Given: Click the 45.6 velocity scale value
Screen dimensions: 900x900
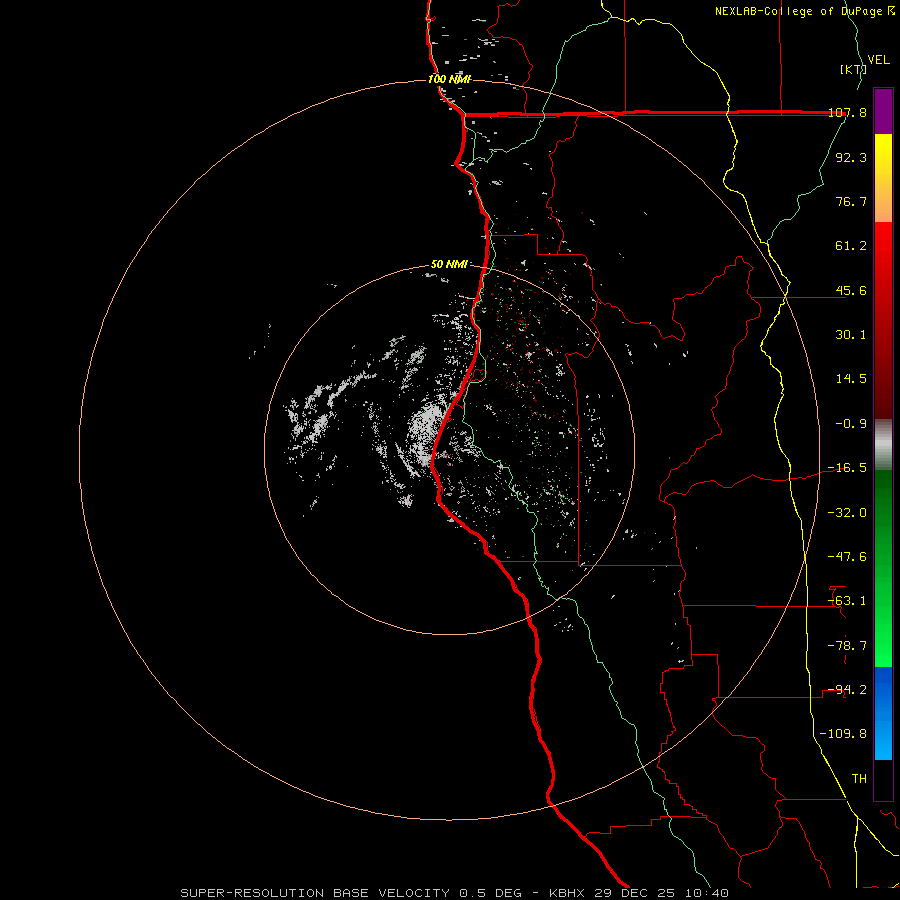Looking at the screenshot, I should click(851, 290).
